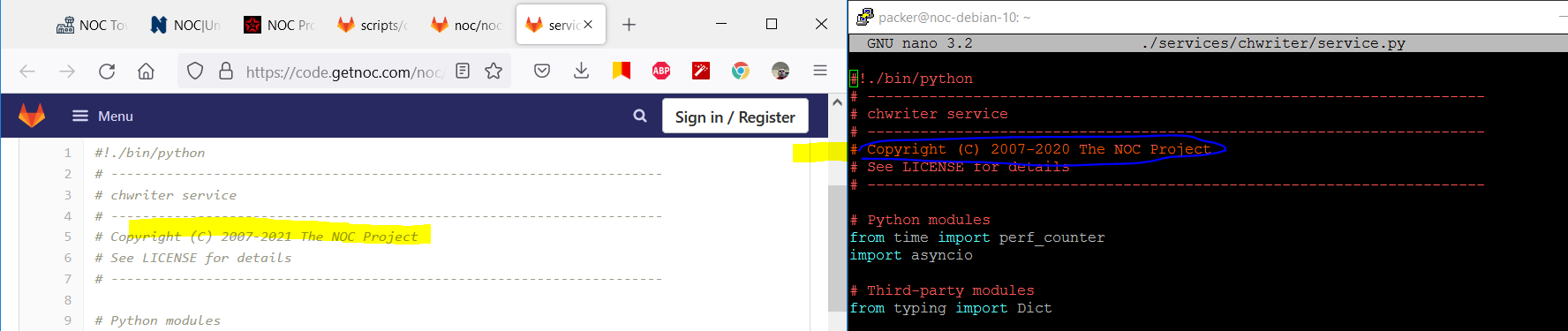This screenshot has width=1568, height=331.
Task: Open the browser downloads panel
Action: (581, 71)
